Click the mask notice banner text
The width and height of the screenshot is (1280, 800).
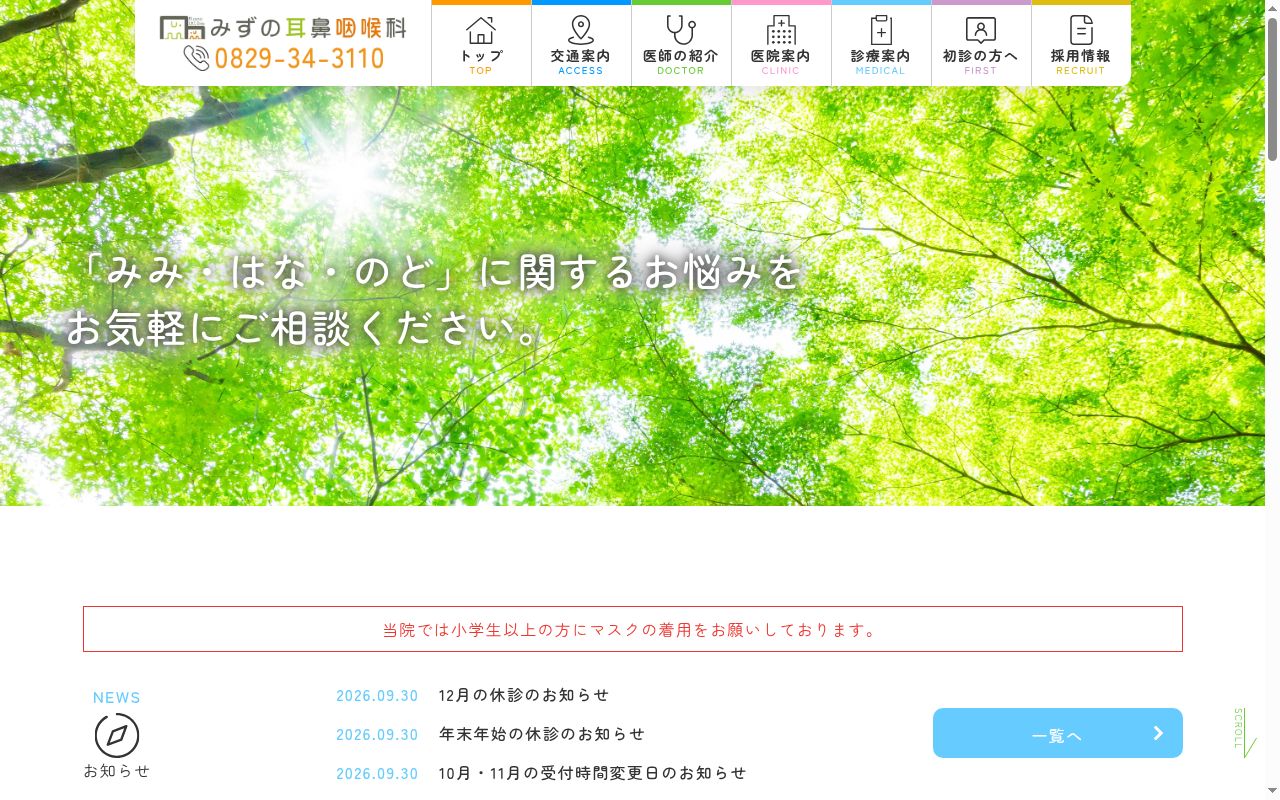pos(633,630)
